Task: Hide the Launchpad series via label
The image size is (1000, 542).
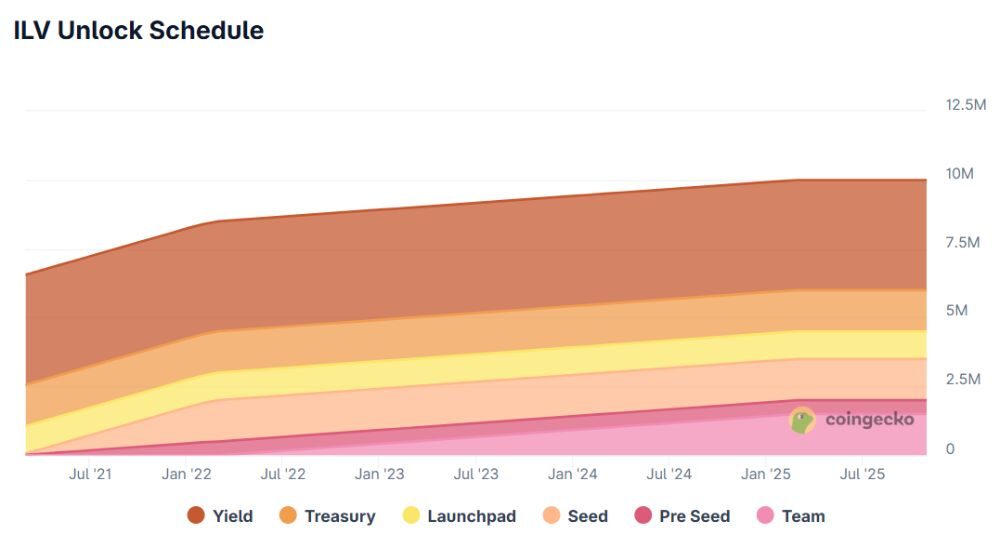Action: (471, 516)
